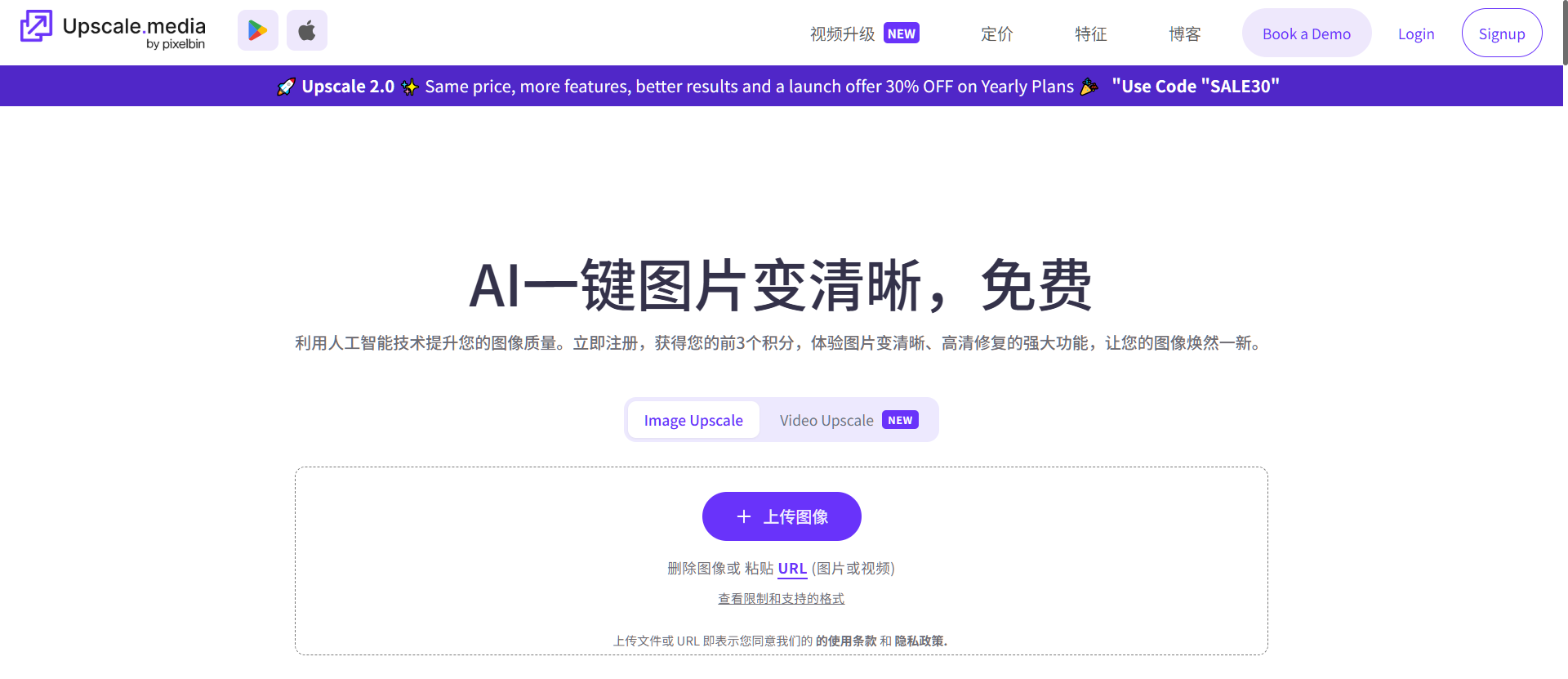Open the 隐私政策 privacy policy link

(920, 641)
